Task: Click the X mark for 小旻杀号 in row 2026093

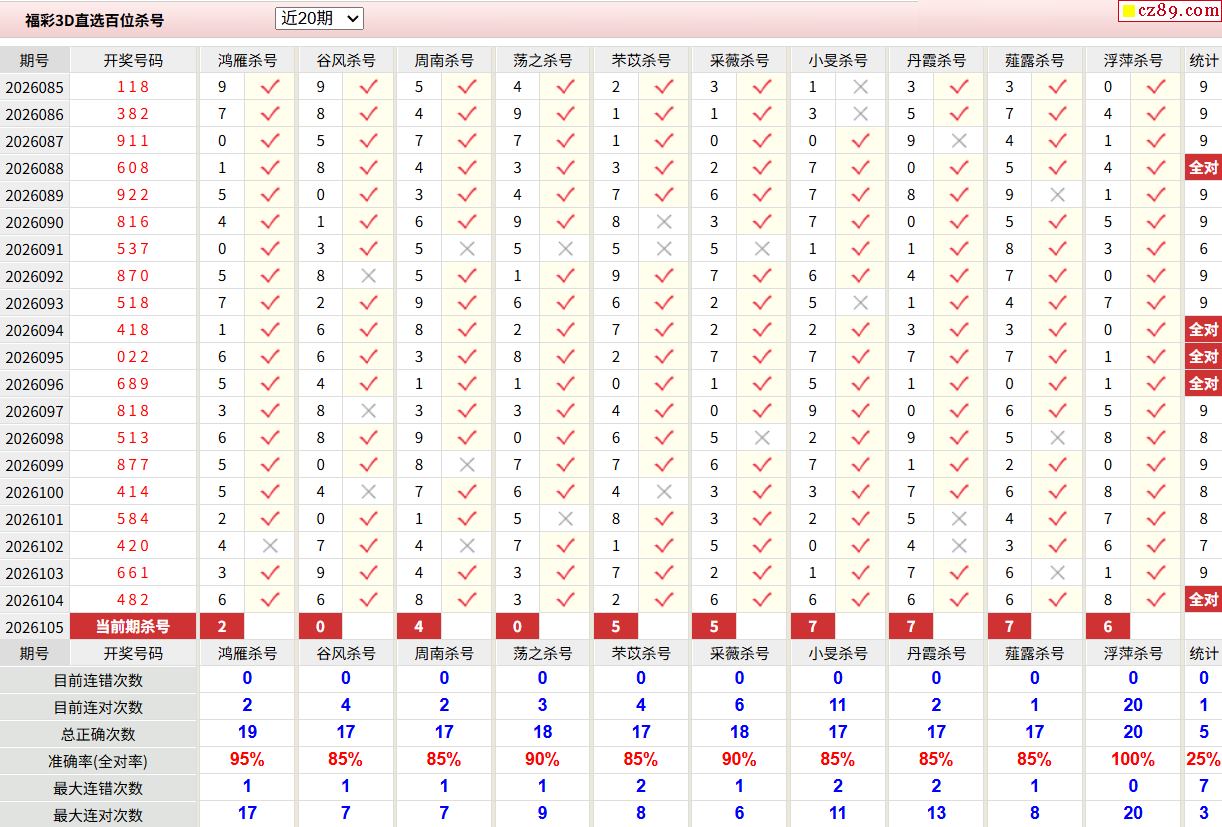Action: (x=860, y=303)
